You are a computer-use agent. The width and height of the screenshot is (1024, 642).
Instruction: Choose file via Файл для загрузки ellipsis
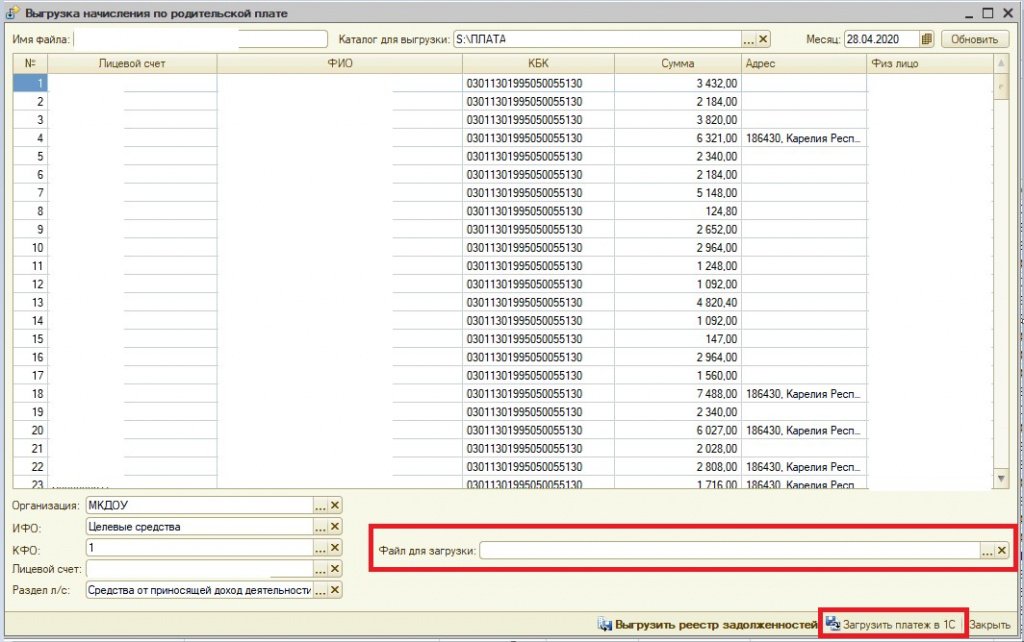pos(987,551)
